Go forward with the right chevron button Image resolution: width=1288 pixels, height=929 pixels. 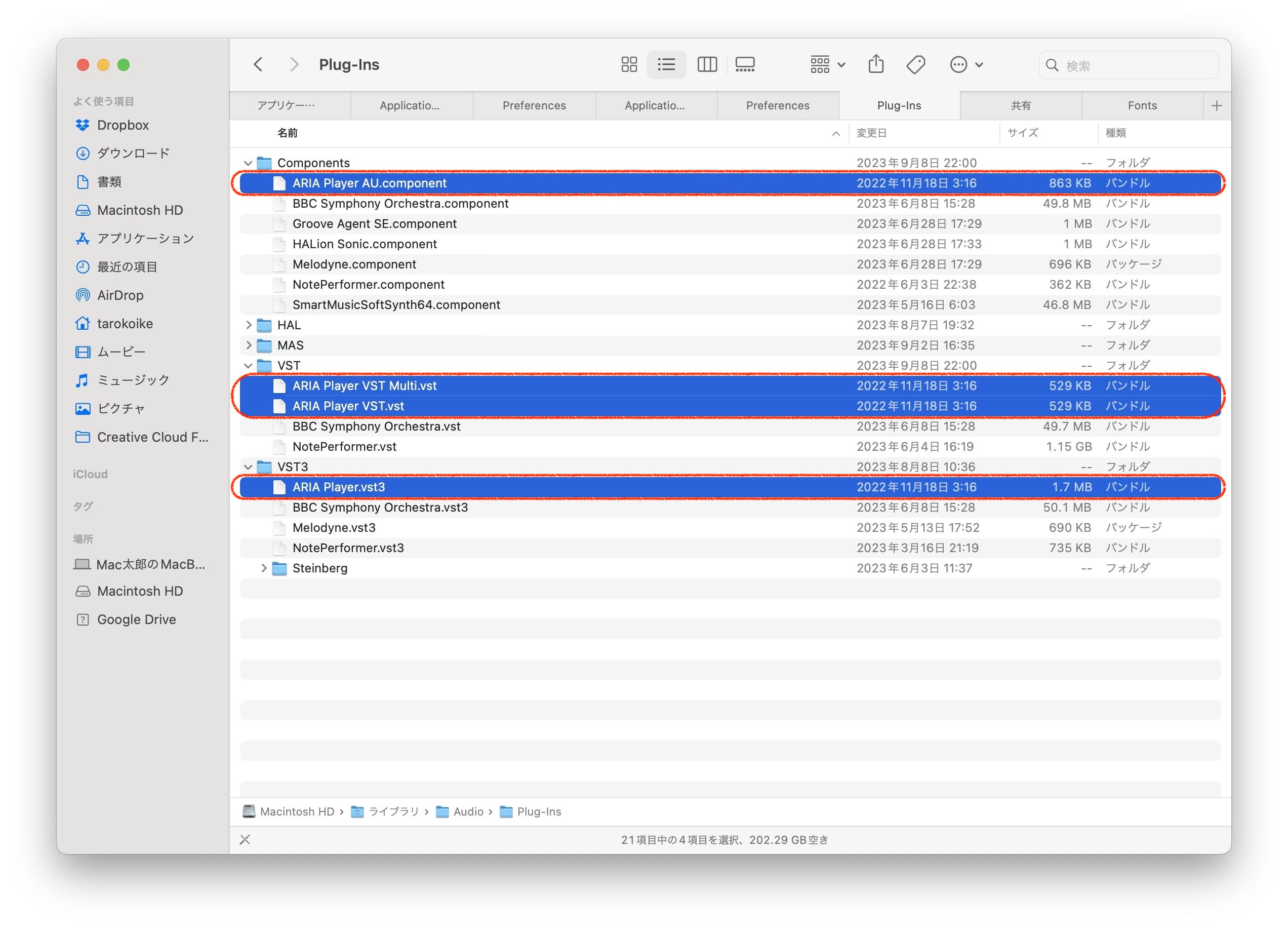294,64
